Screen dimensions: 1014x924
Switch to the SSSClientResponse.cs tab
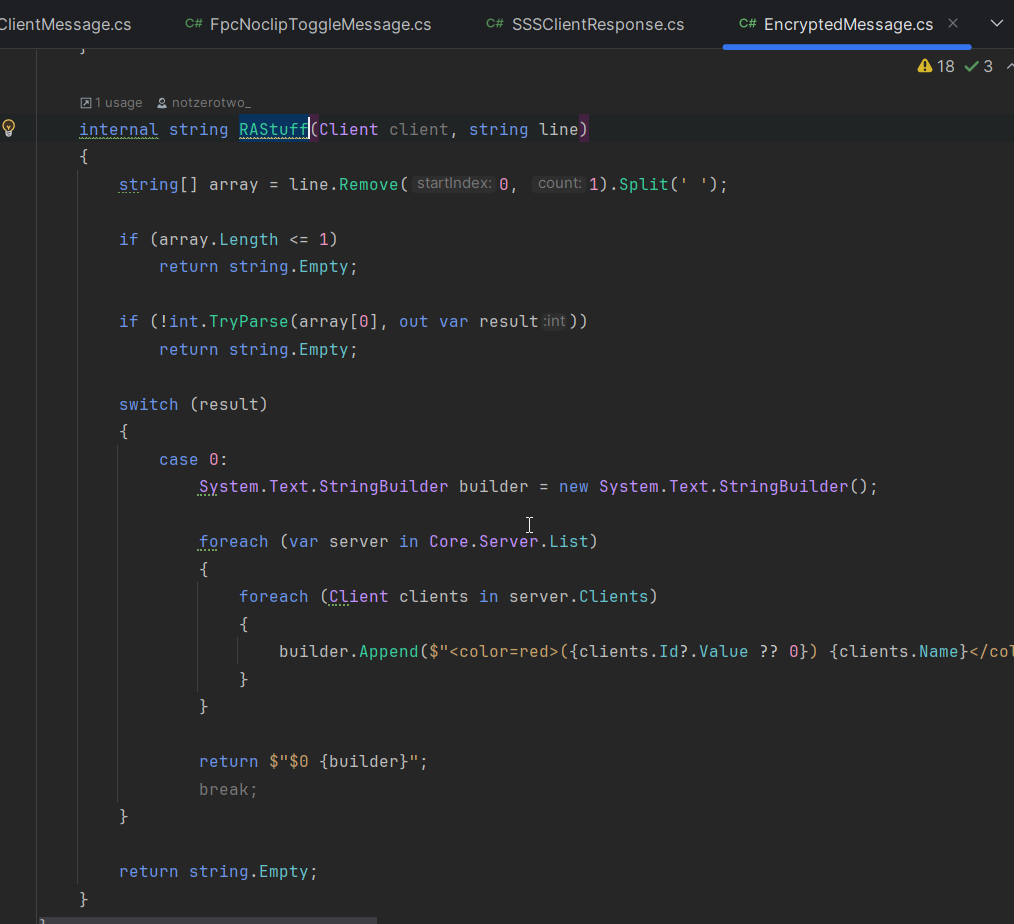(585, 25)
